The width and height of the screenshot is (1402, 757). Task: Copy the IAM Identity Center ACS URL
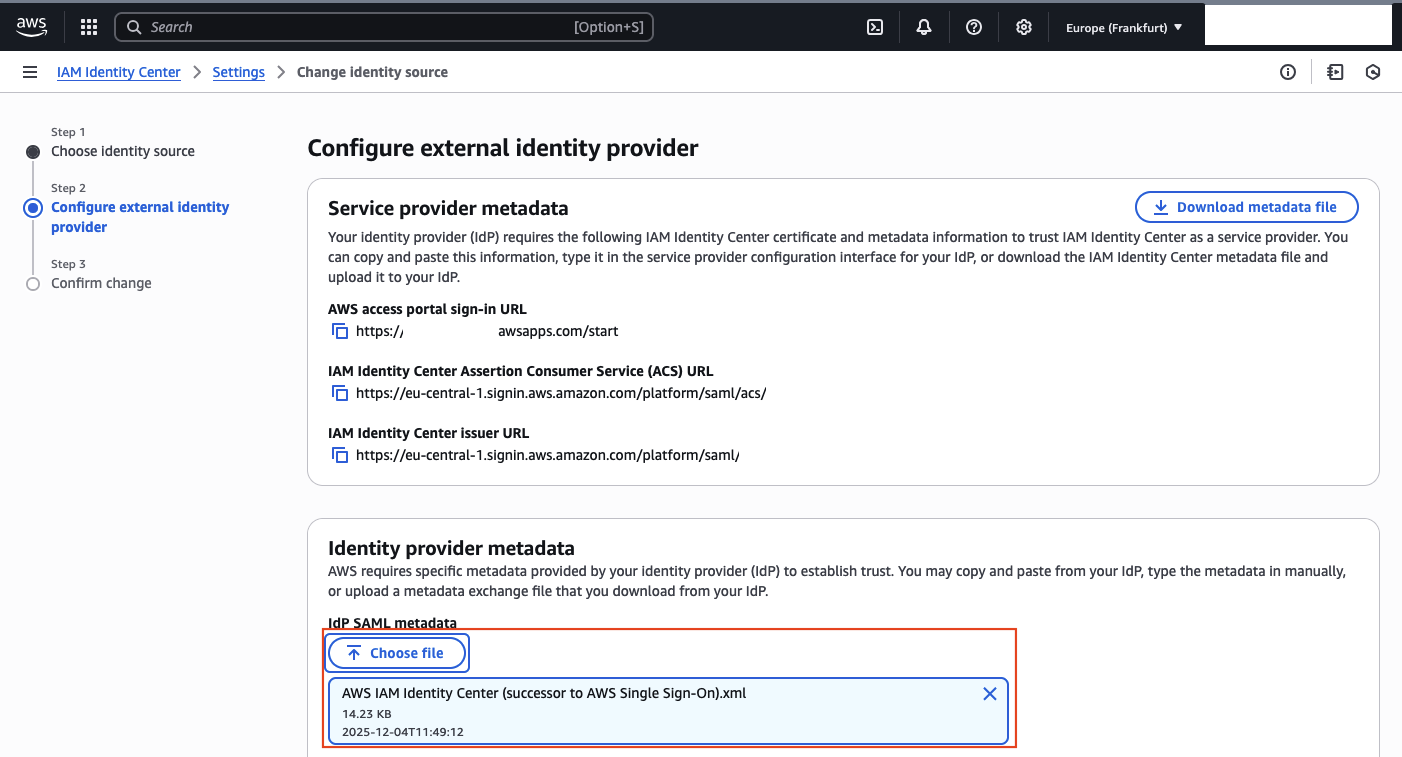point(339,393)
